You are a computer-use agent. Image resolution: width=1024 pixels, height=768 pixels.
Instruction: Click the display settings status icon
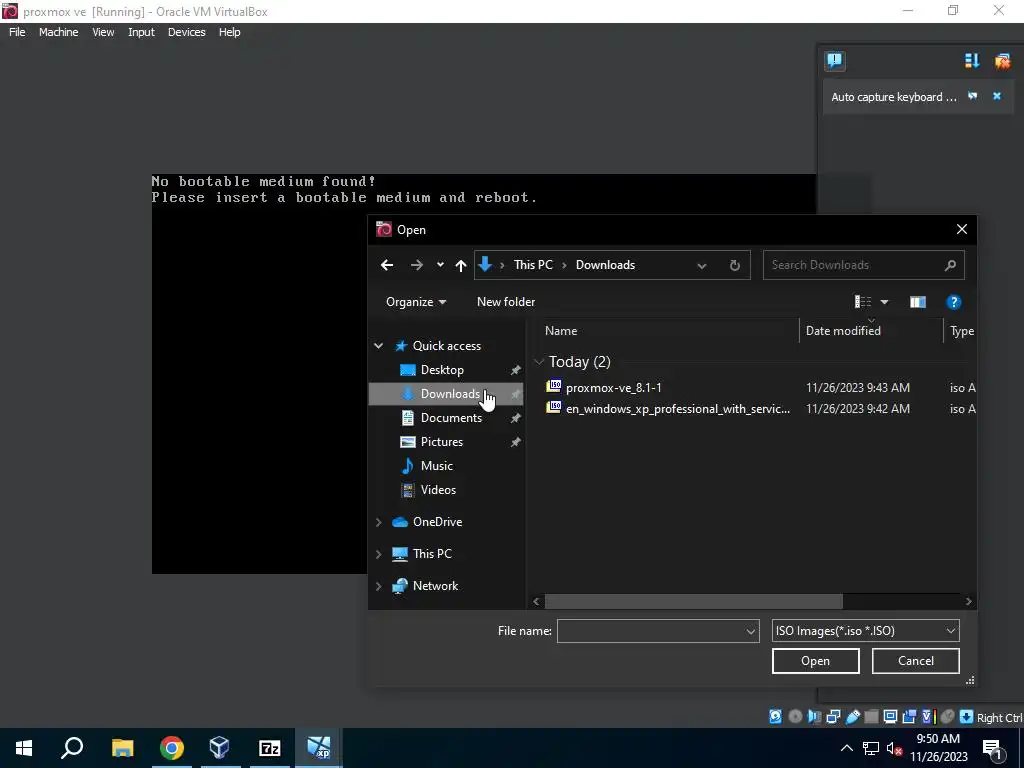click(x=890, y=716)
